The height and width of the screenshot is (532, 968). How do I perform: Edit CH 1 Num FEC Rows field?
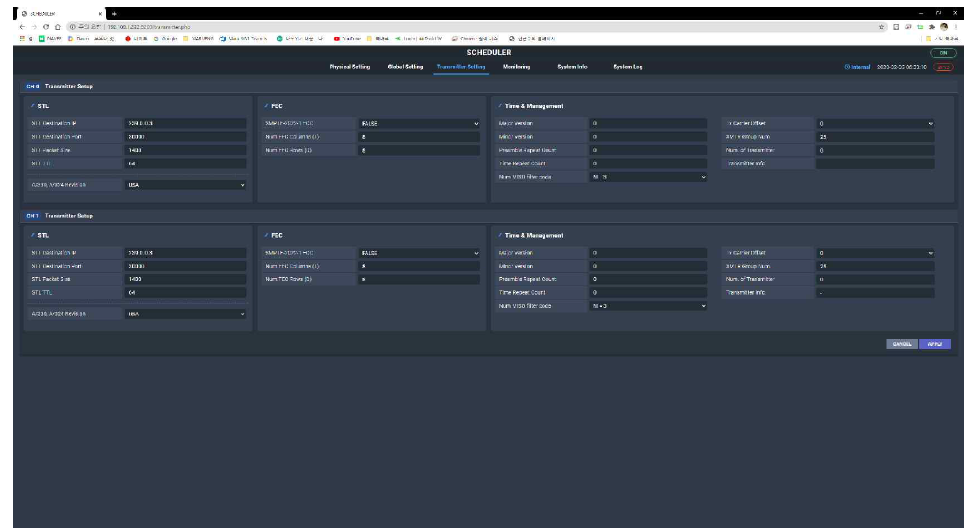(x=419, y=279)
